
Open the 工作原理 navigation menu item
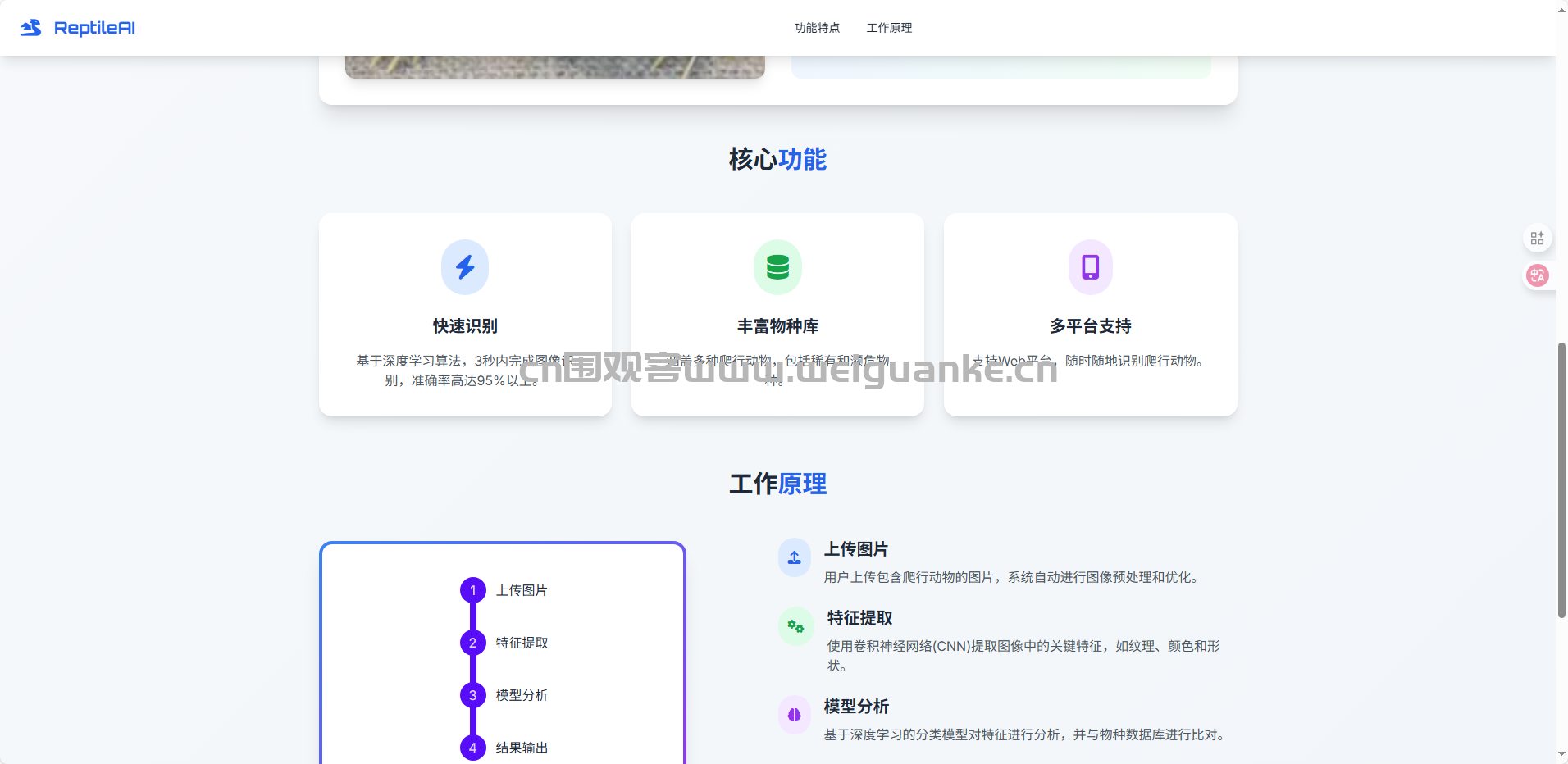point(889,28)
